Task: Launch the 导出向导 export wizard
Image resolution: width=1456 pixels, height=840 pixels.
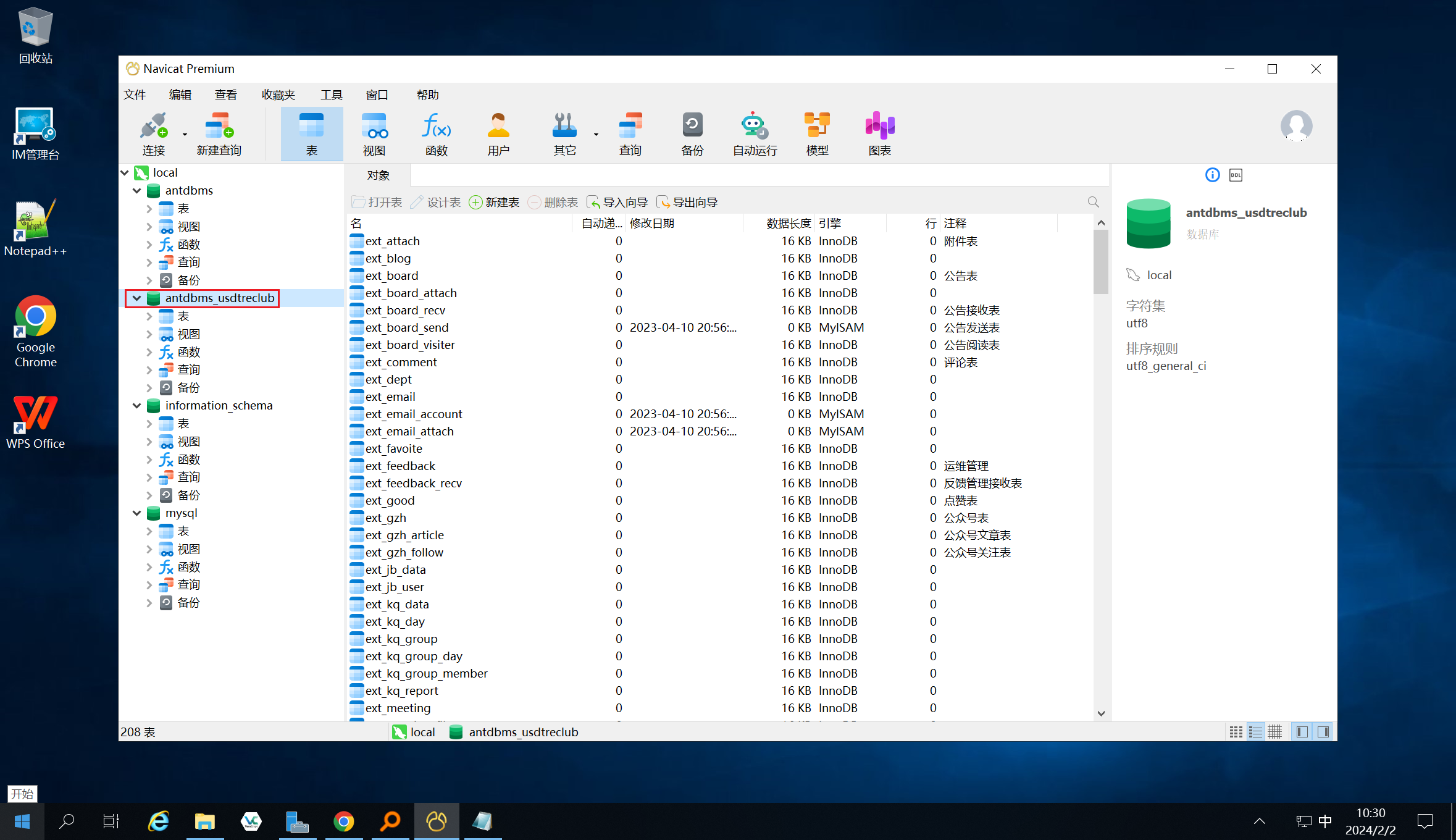Action: click(x=687, y=203)
